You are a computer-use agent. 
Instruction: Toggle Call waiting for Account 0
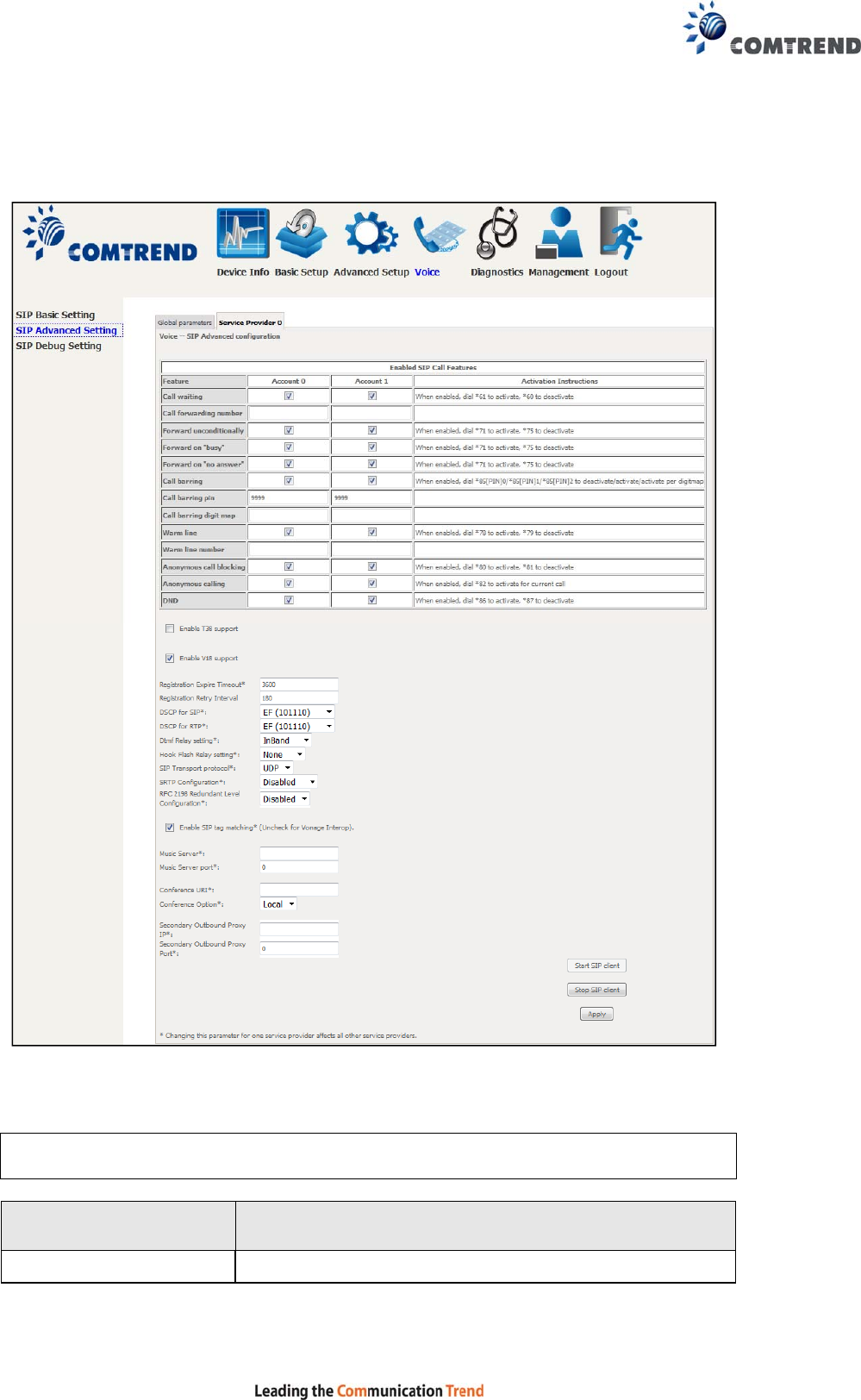click(289, 397)
